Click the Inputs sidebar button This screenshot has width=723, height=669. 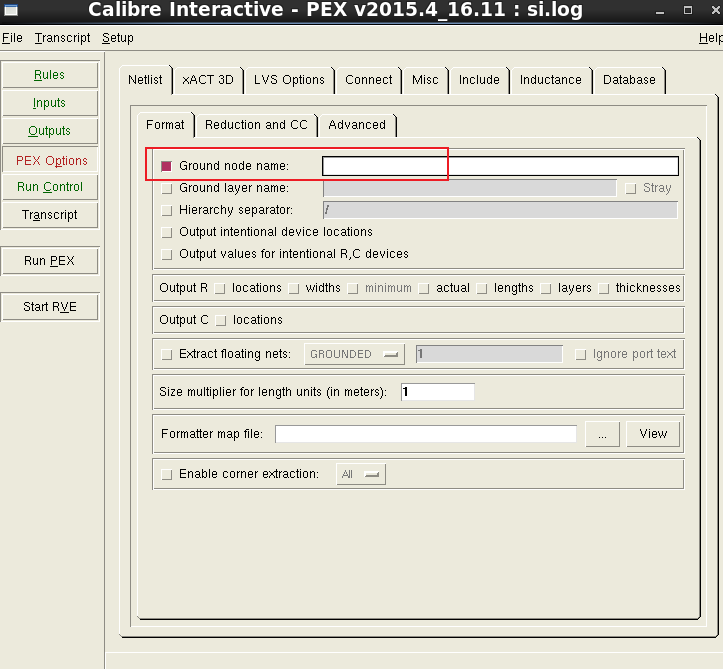tap(50, 103)
